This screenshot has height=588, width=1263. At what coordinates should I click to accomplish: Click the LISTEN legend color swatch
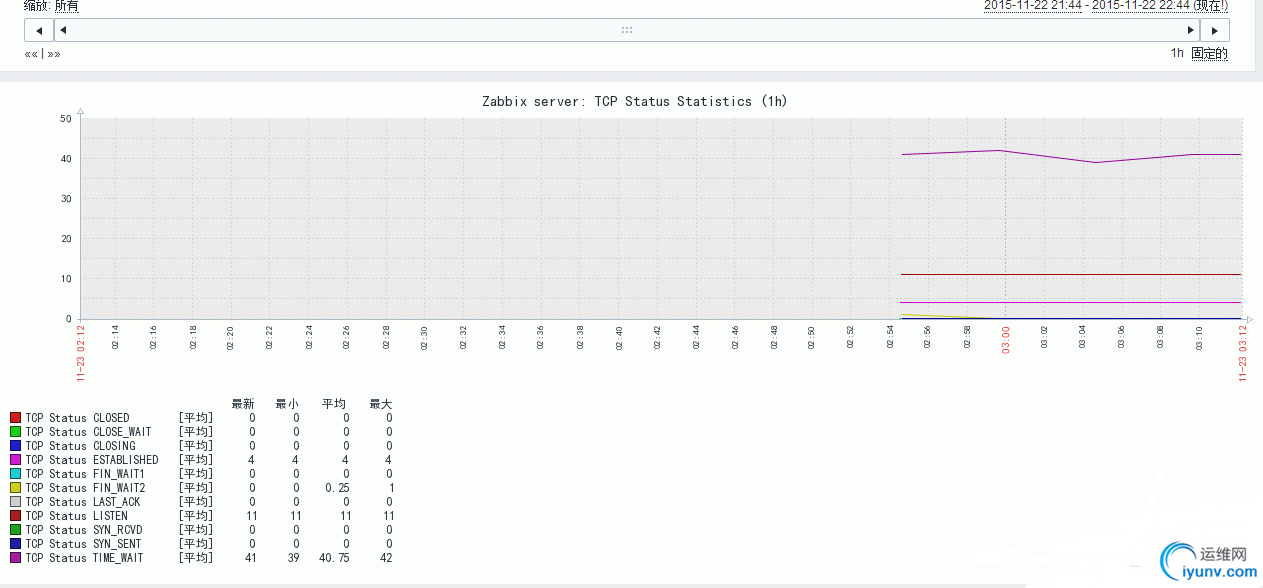click(x=16, y=516)
